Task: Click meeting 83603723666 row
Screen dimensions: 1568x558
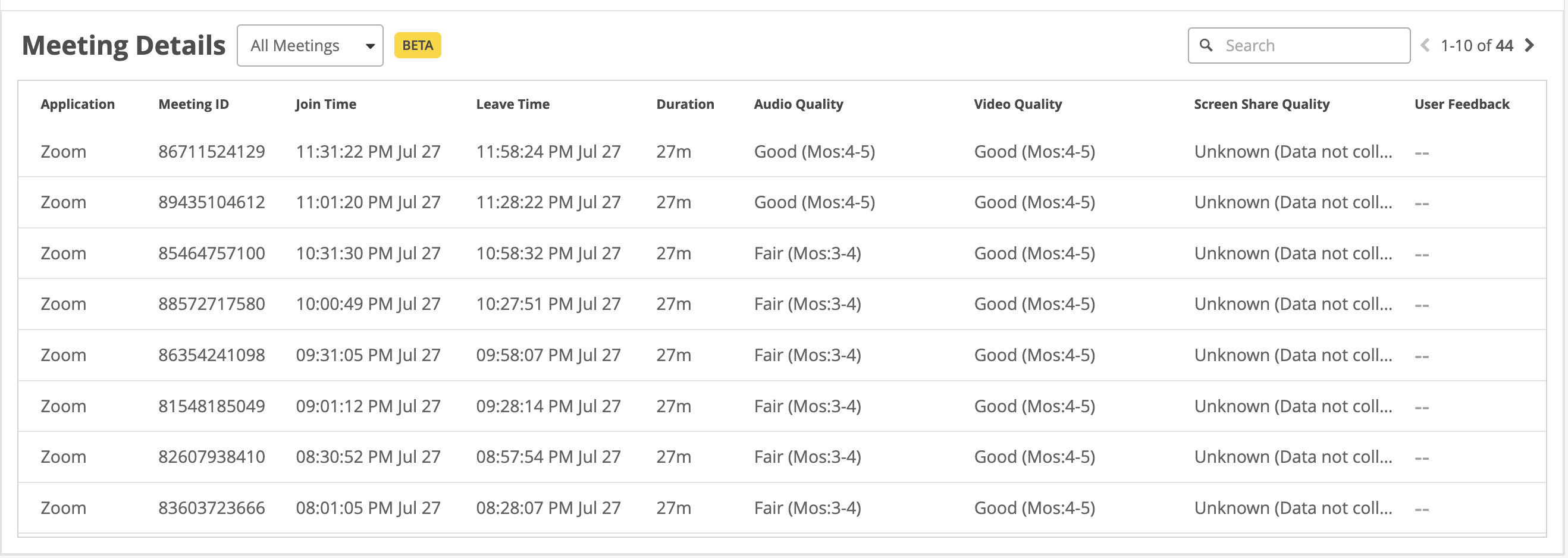Action: (211, 507)
